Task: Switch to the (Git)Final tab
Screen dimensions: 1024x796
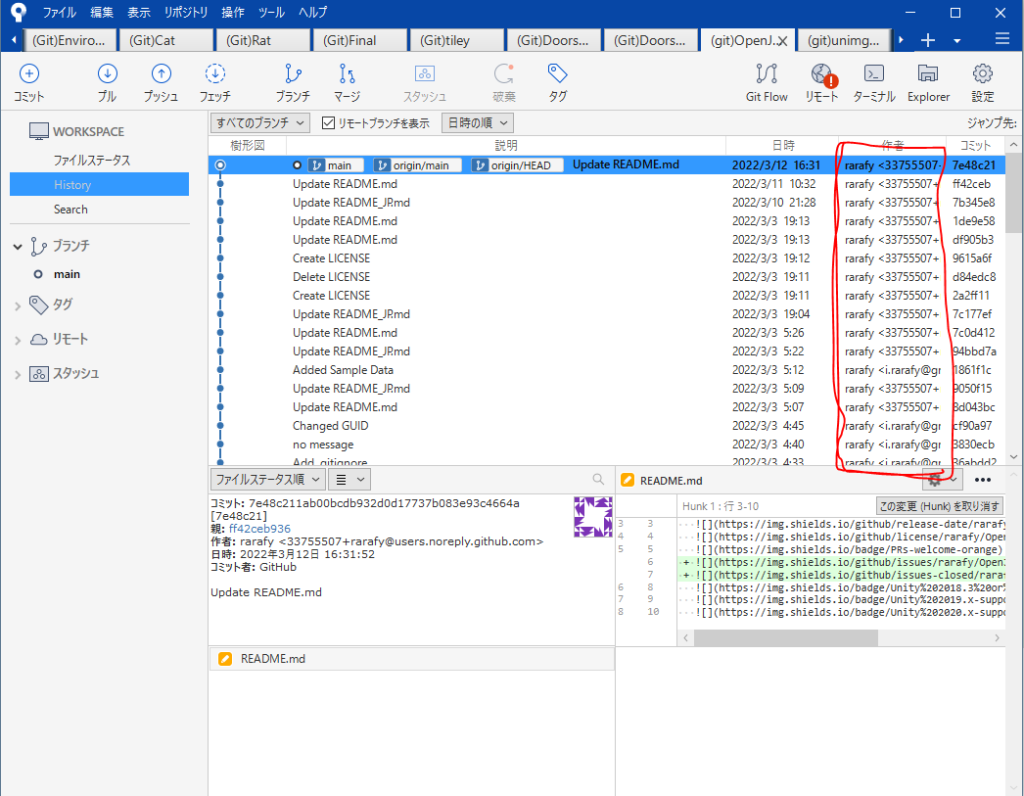Action: click(x=359, y=40)
